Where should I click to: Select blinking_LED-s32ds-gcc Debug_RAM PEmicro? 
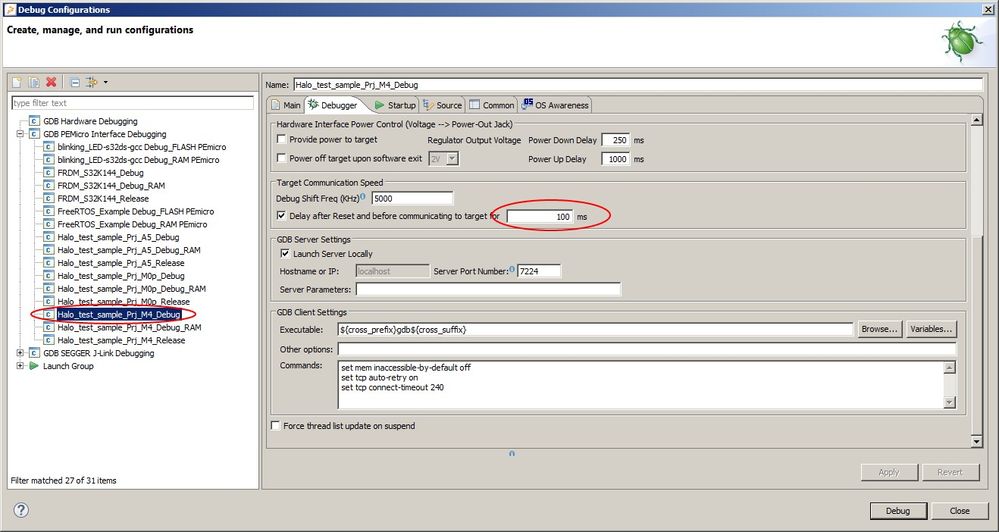click(x=138, y=160)
